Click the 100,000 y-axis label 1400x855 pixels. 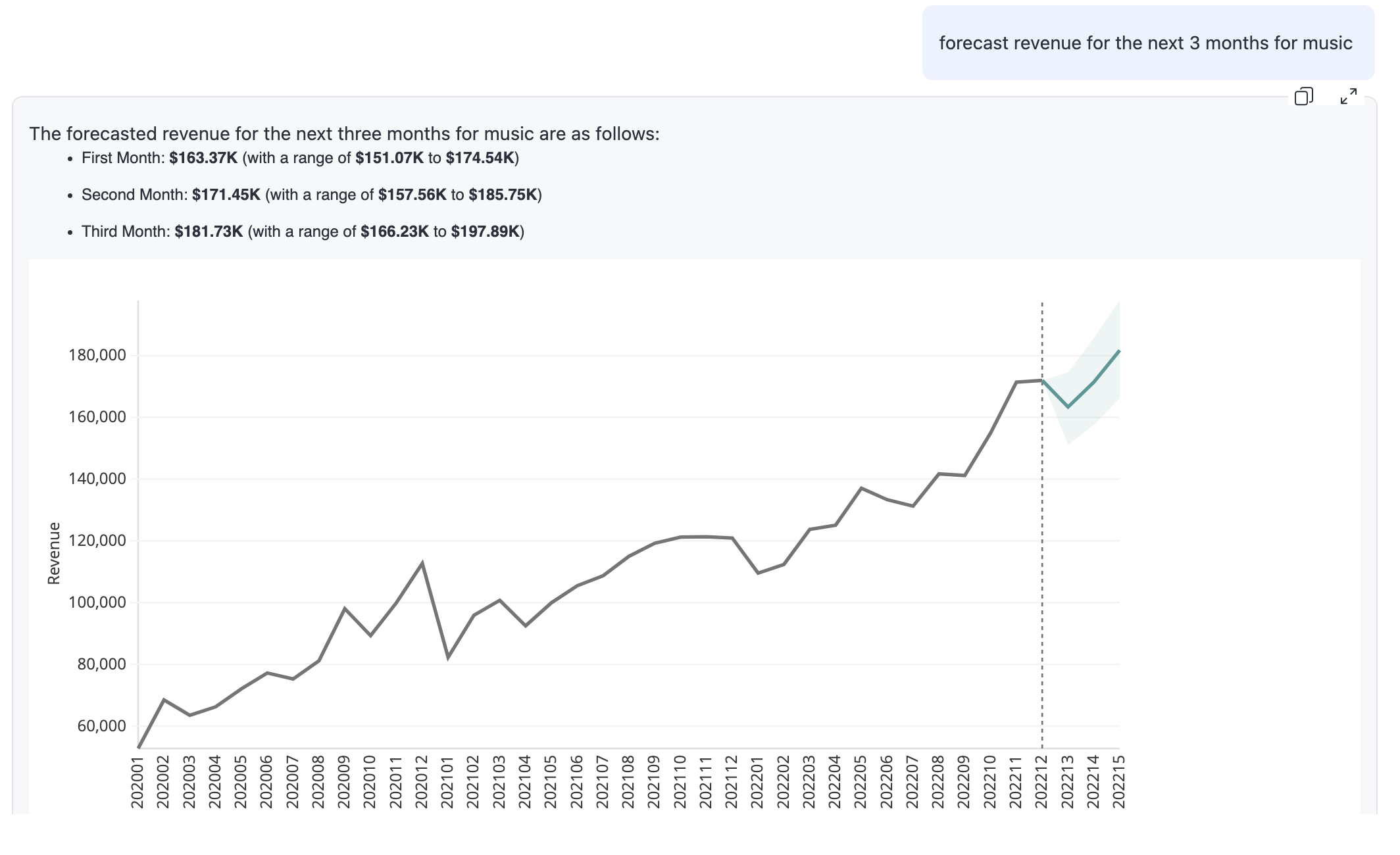tap(97, 602)
